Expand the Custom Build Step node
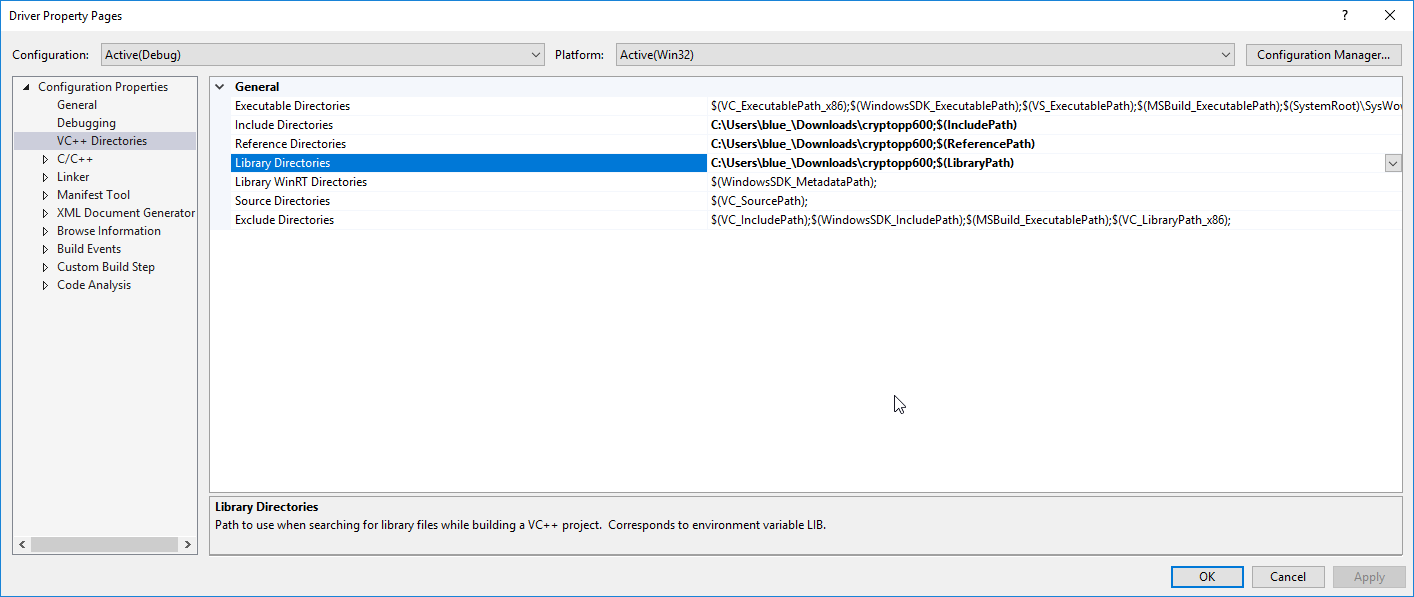The image size is (1414, 597). (44, 266)
